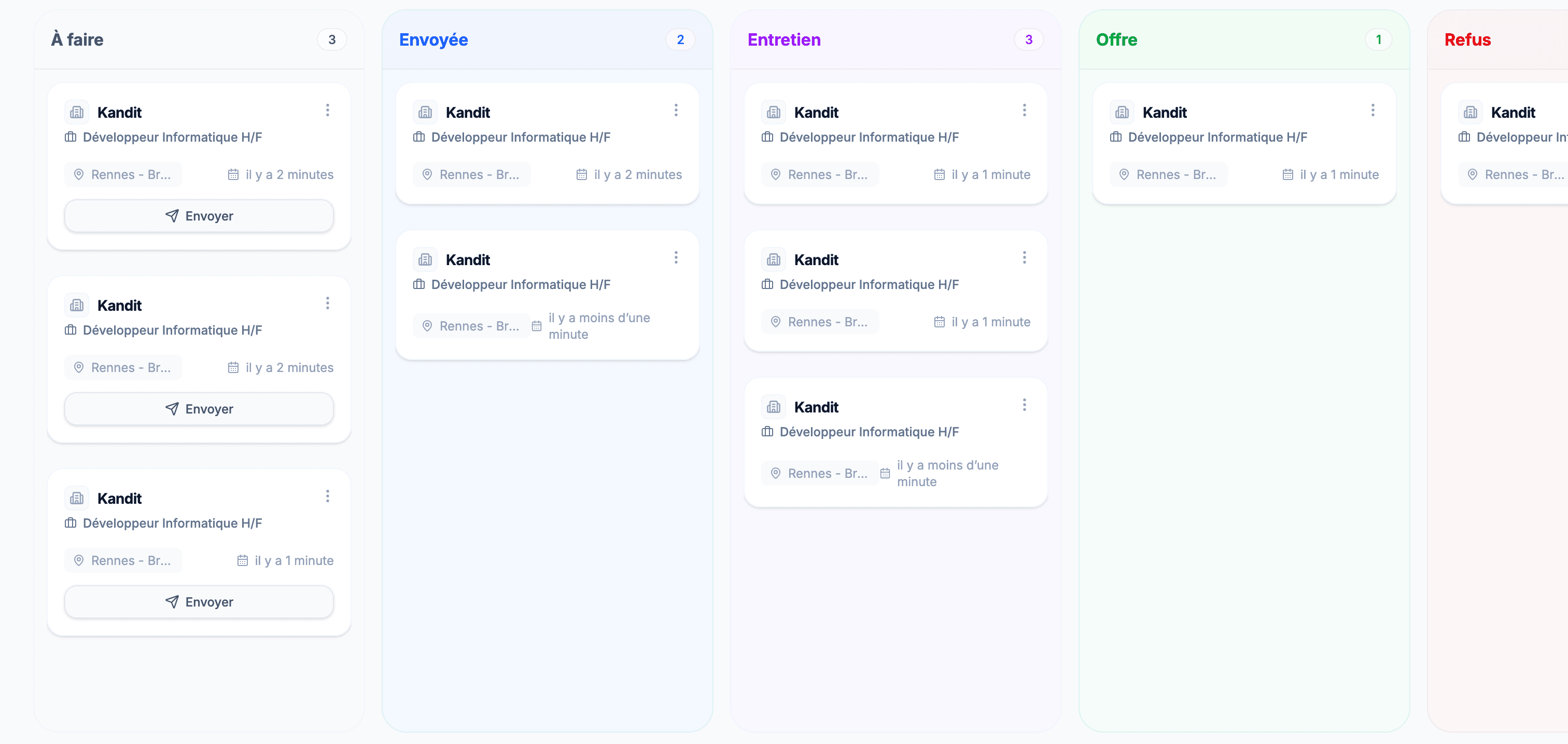Open the three-dot menu on the first Envoyée card
The image size is (1568, 744).
click(x=676, y=110)
